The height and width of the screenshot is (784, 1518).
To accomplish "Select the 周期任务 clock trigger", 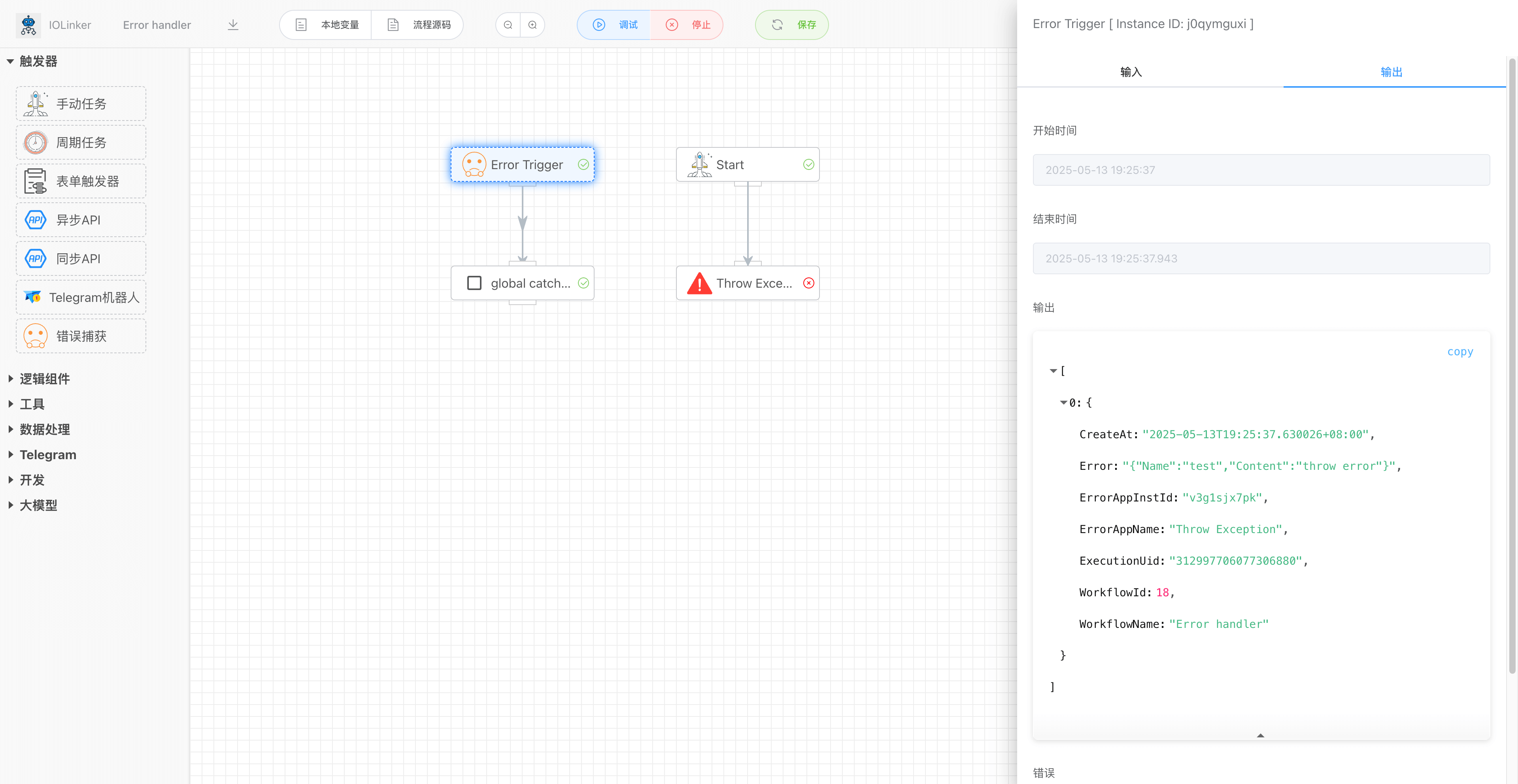I will click(81, 143).
